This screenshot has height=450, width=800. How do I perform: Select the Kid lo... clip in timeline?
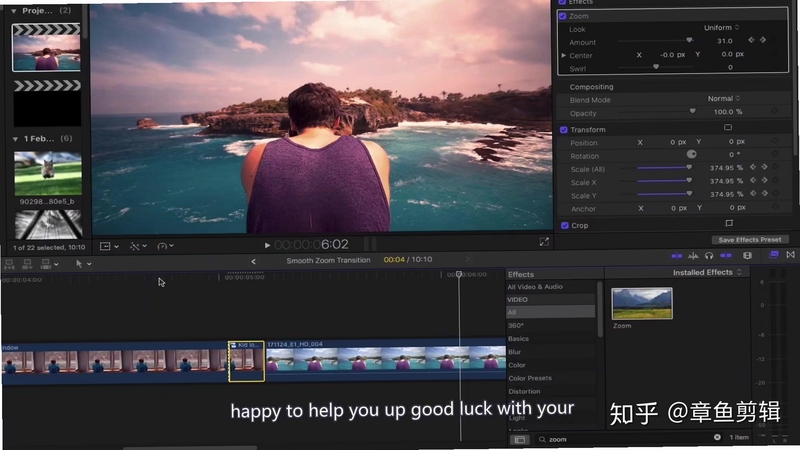pyautogui.click(x=246, y=361)
